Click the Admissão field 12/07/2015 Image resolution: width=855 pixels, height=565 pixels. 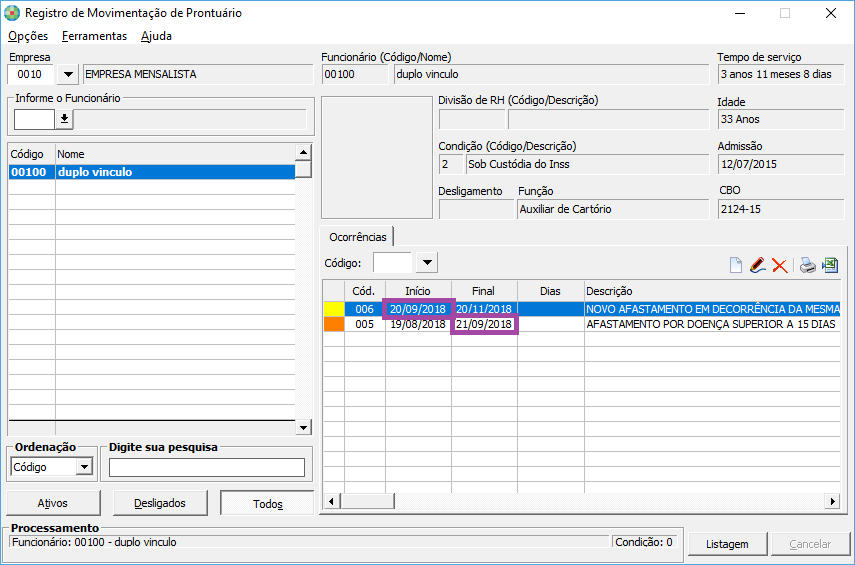click(x=781, y=164)
